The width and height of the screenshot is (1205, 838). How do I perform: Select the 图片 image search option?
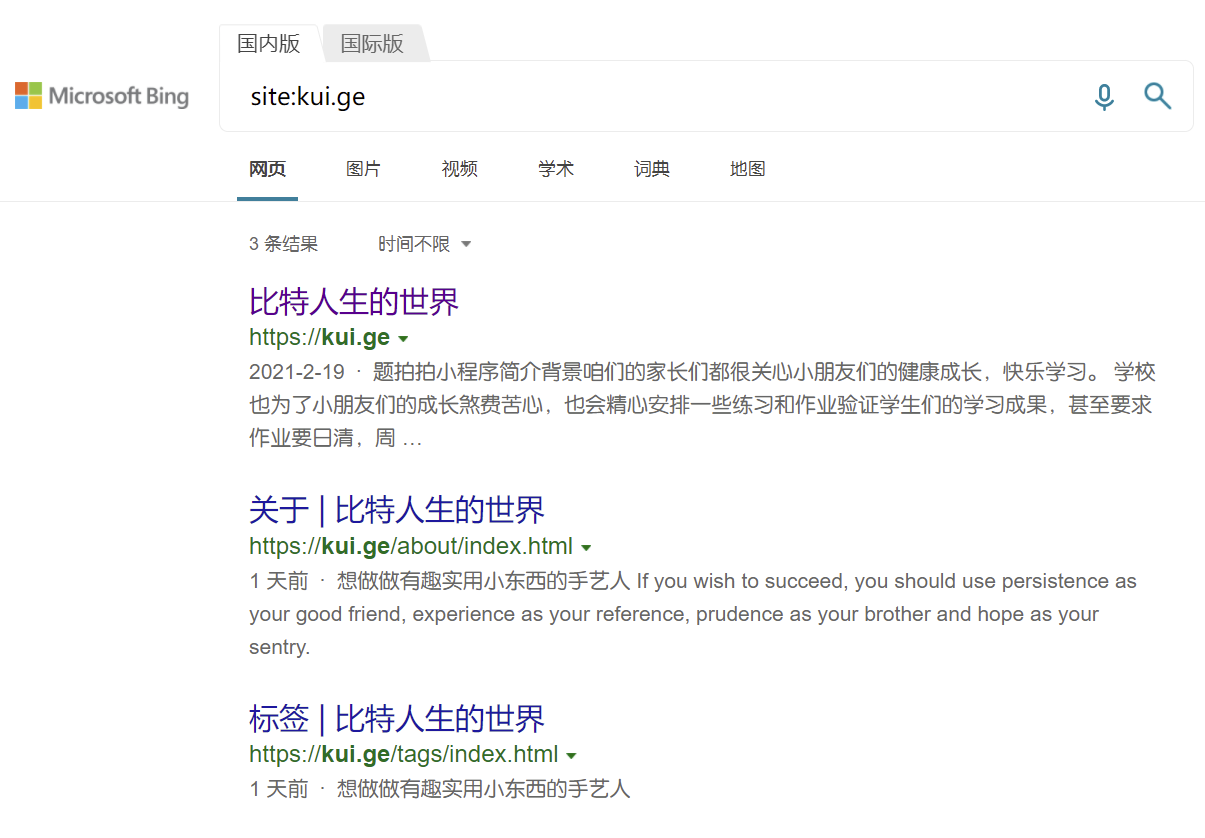[364, 169]
